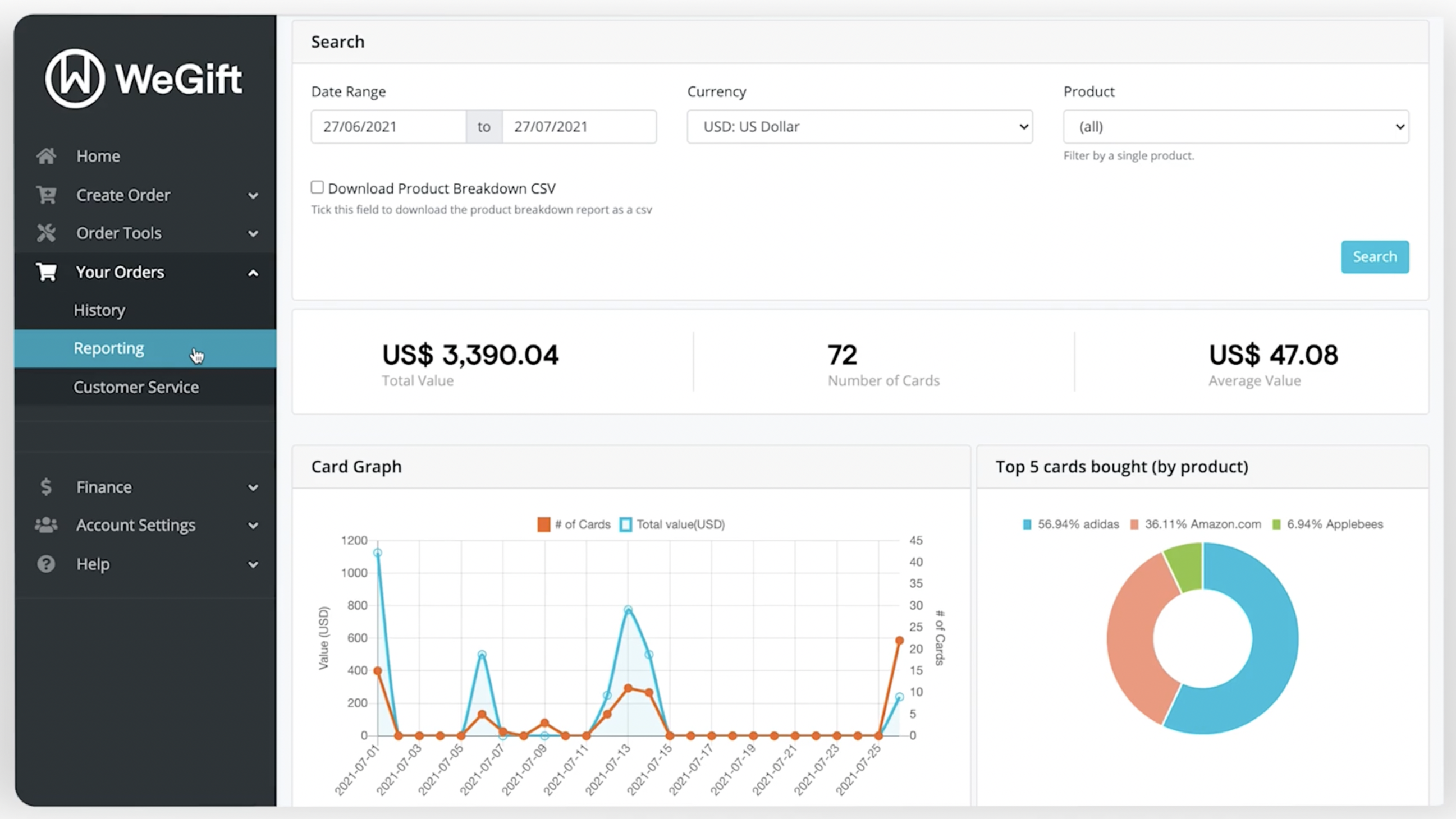Click the Home house icon
The height and width of the screenshot is (819, 1456).
(x=47, y=156)
